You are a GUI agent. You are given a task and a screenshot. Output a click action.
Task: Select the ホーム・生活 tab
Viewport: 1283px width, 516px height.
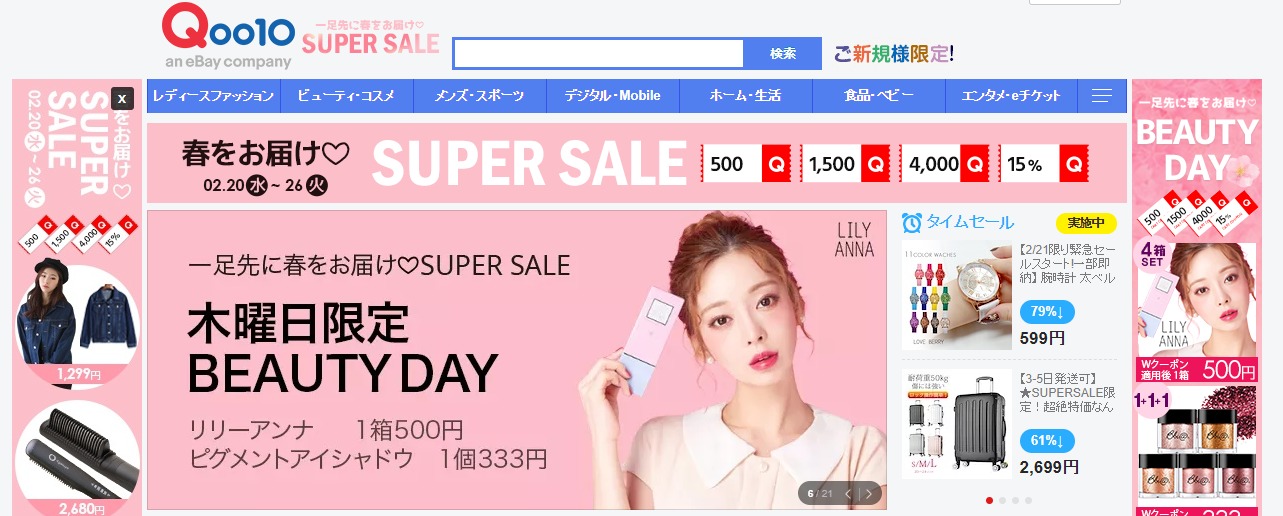click(x=745, y=96)
